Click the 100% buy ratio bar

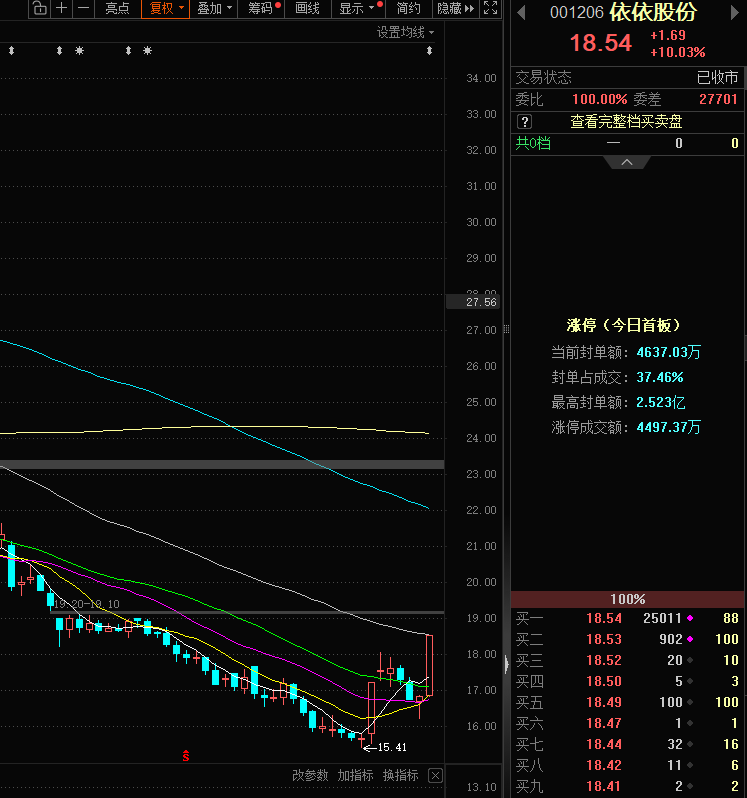(x=627, y=599)
